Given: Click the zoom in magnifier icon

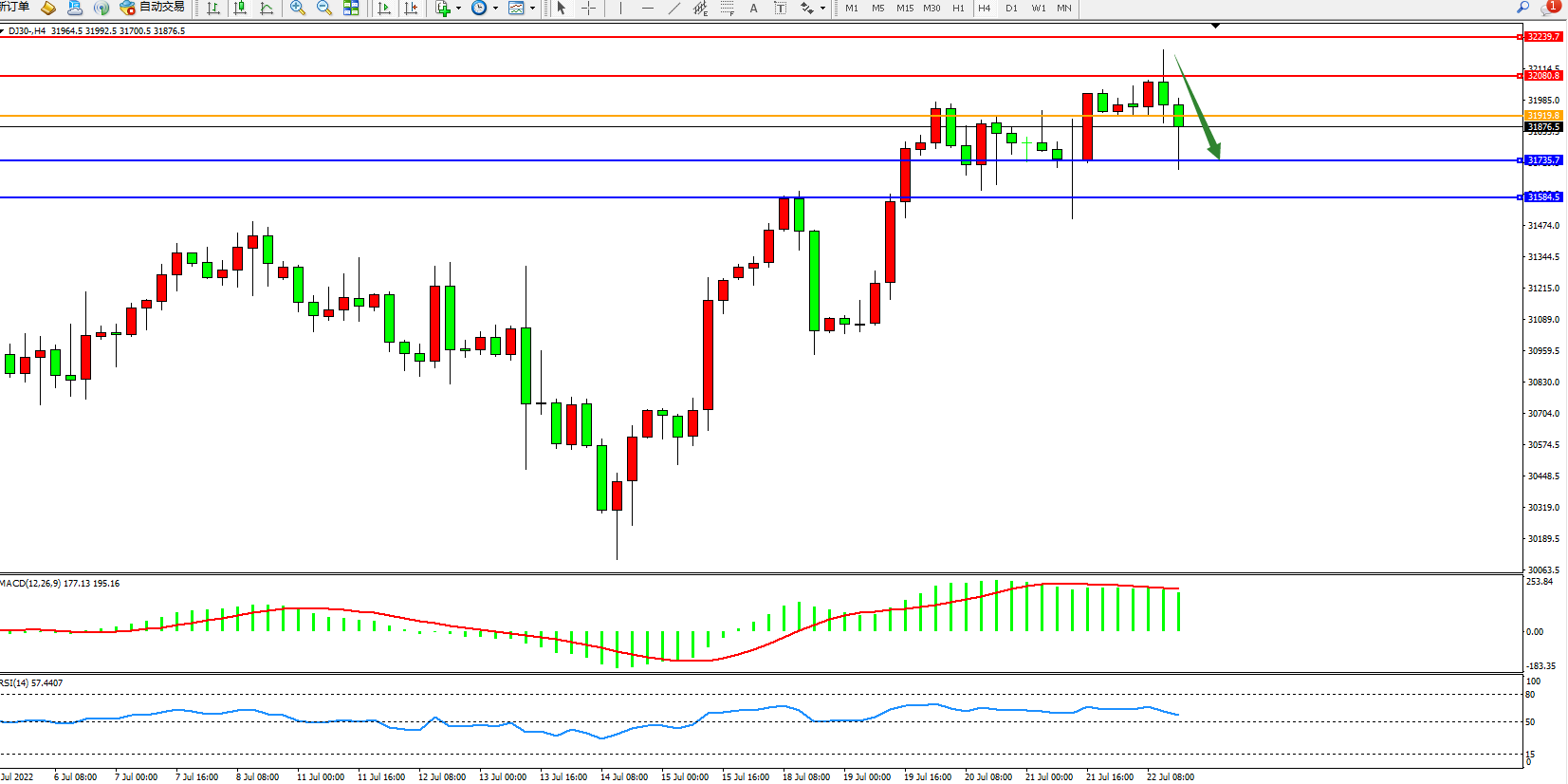Looking at the screenshot, I should [297, 9].
